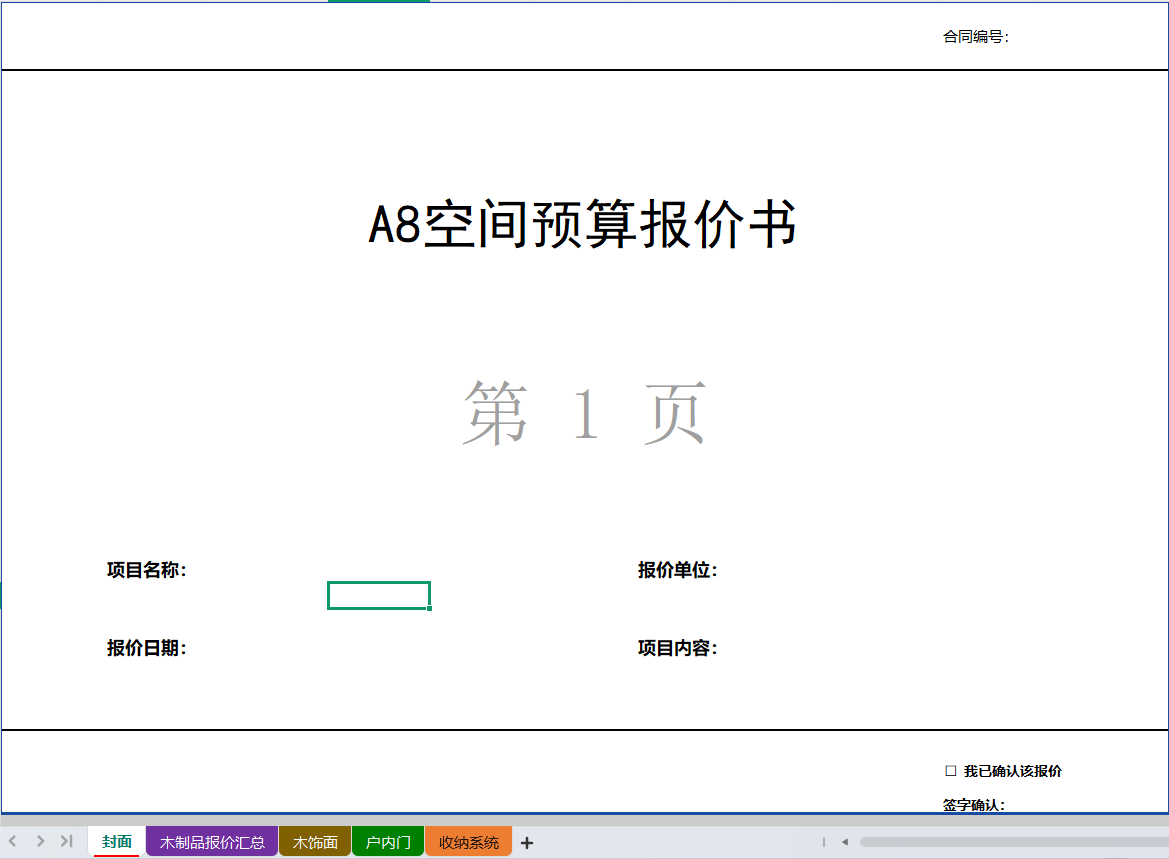Image resolution: width=1169 pixels, height=859 pixels.
Task: Open the 木饰面 sheet tab
Action: (x=315, y=842)
